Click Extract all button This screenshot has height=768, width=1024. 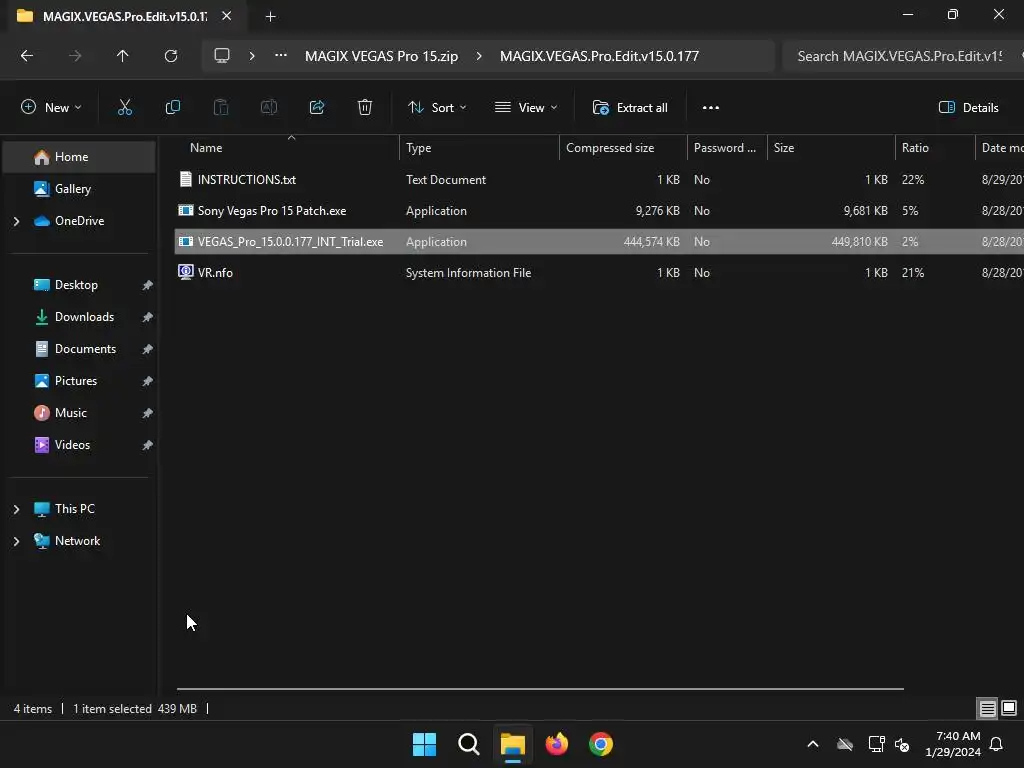630,108
